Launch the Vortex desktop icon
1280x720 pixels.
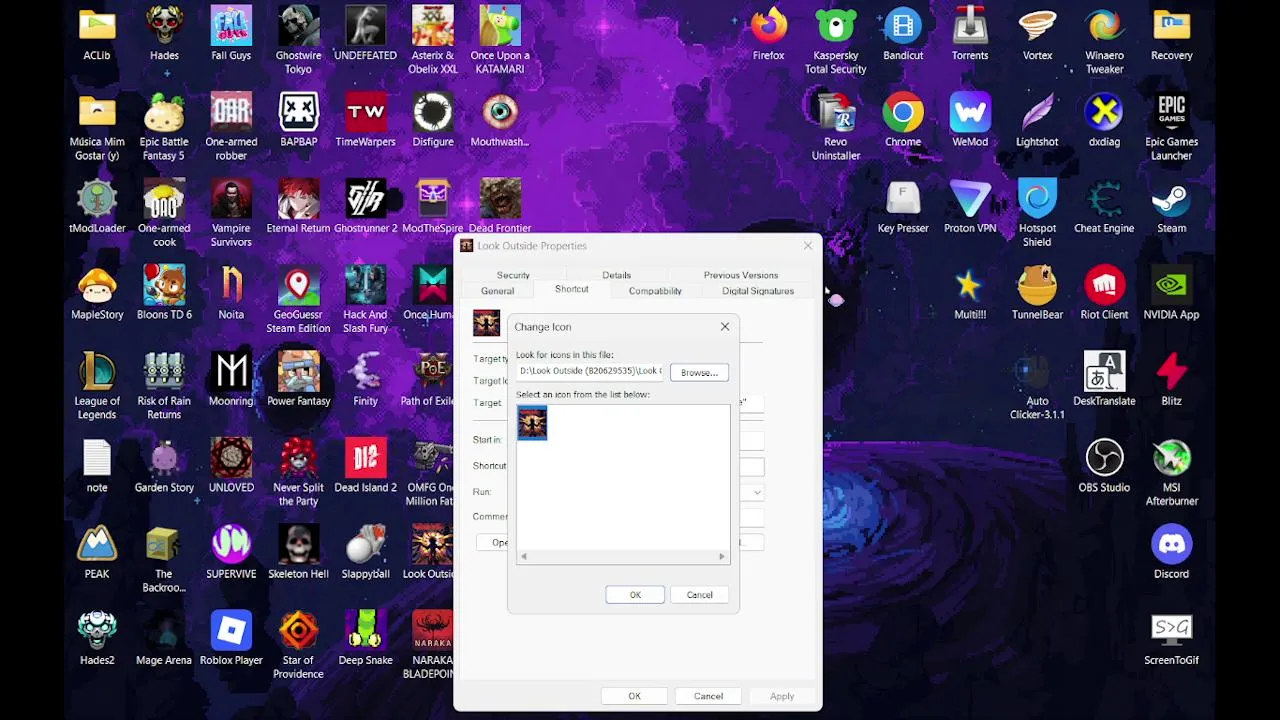click(x=1037, y=34)
